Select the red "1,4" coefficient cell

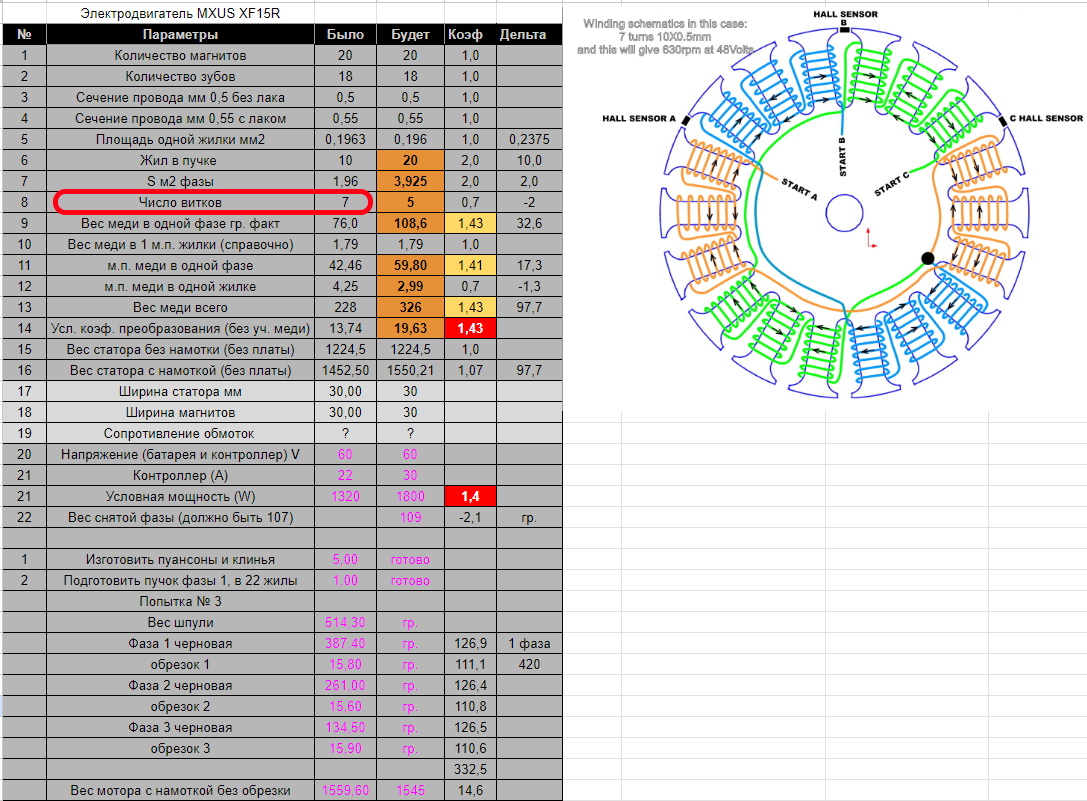tap(470, 496)
